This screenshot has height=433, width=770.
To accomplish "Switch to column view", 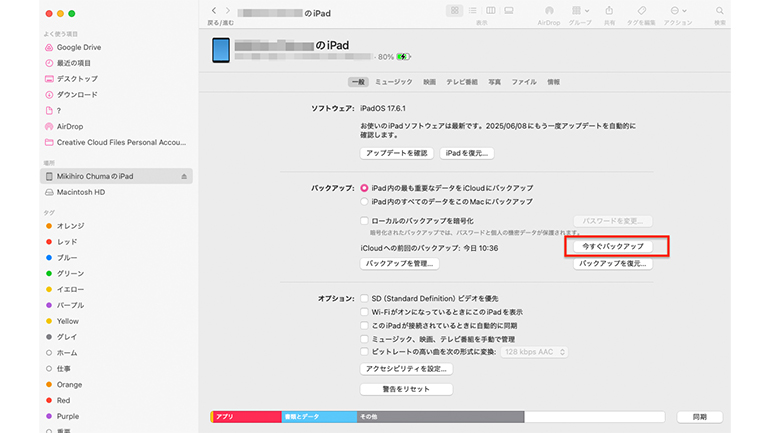I will pyautogui.click(x=491, y=10).
